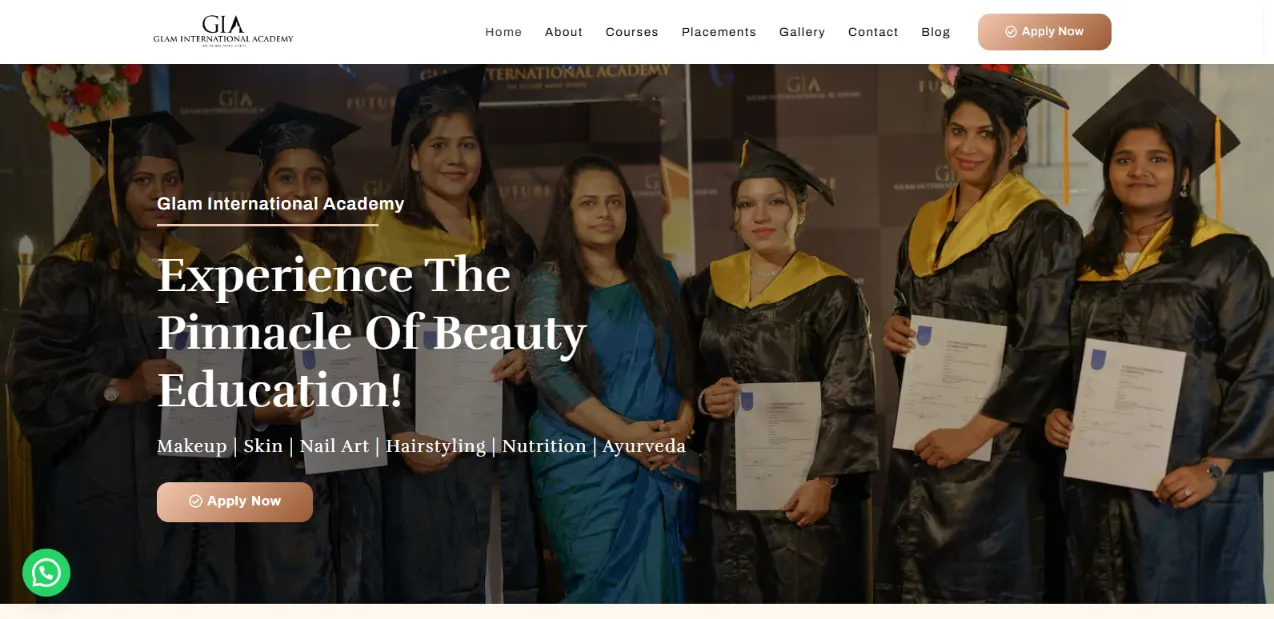This screenshot has width=1274, height=619.
Task: Click the header Apply Now button text
Action: (1053, 32)
